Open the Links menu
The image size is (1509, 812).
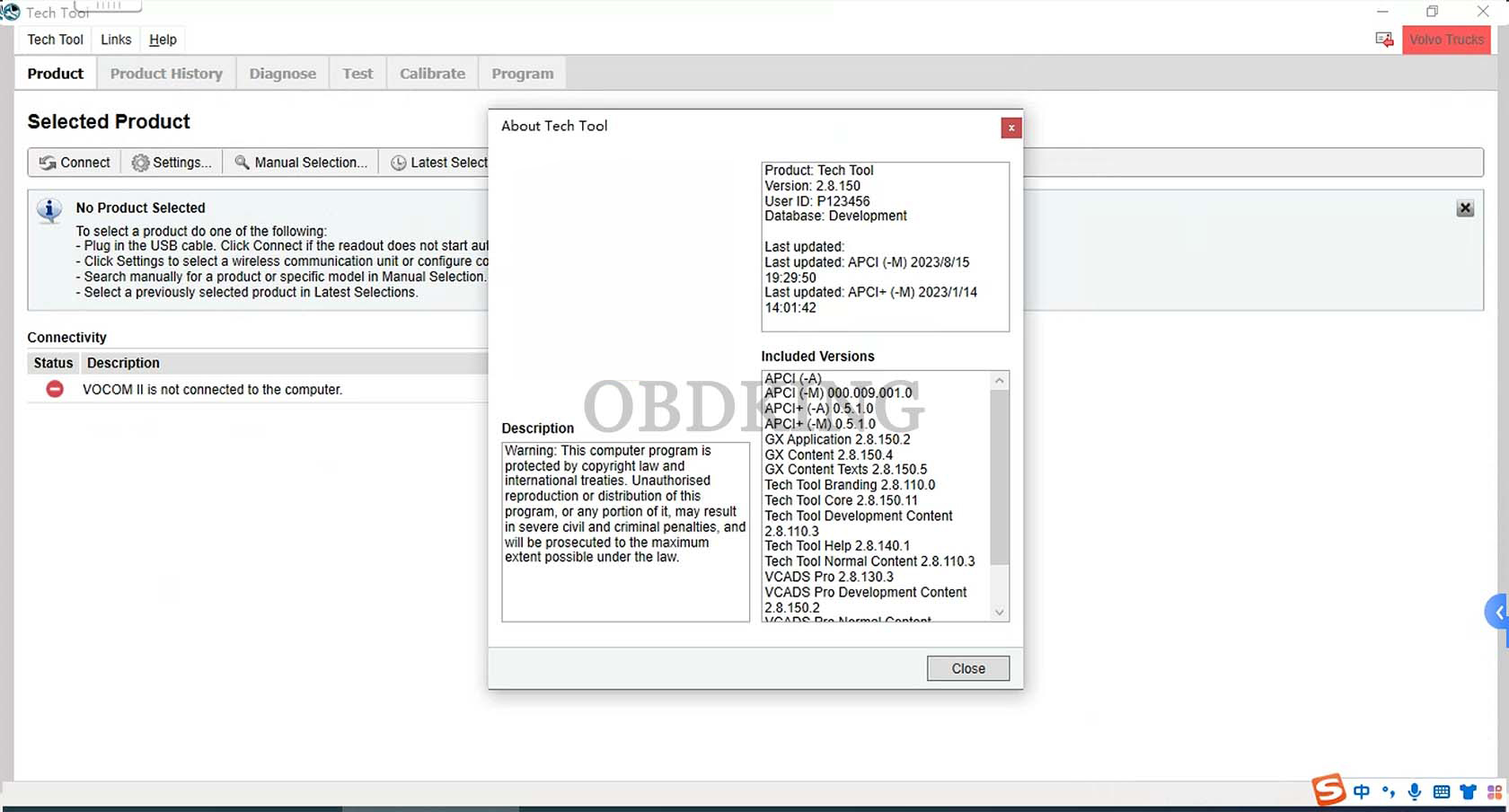pos(116,40)
